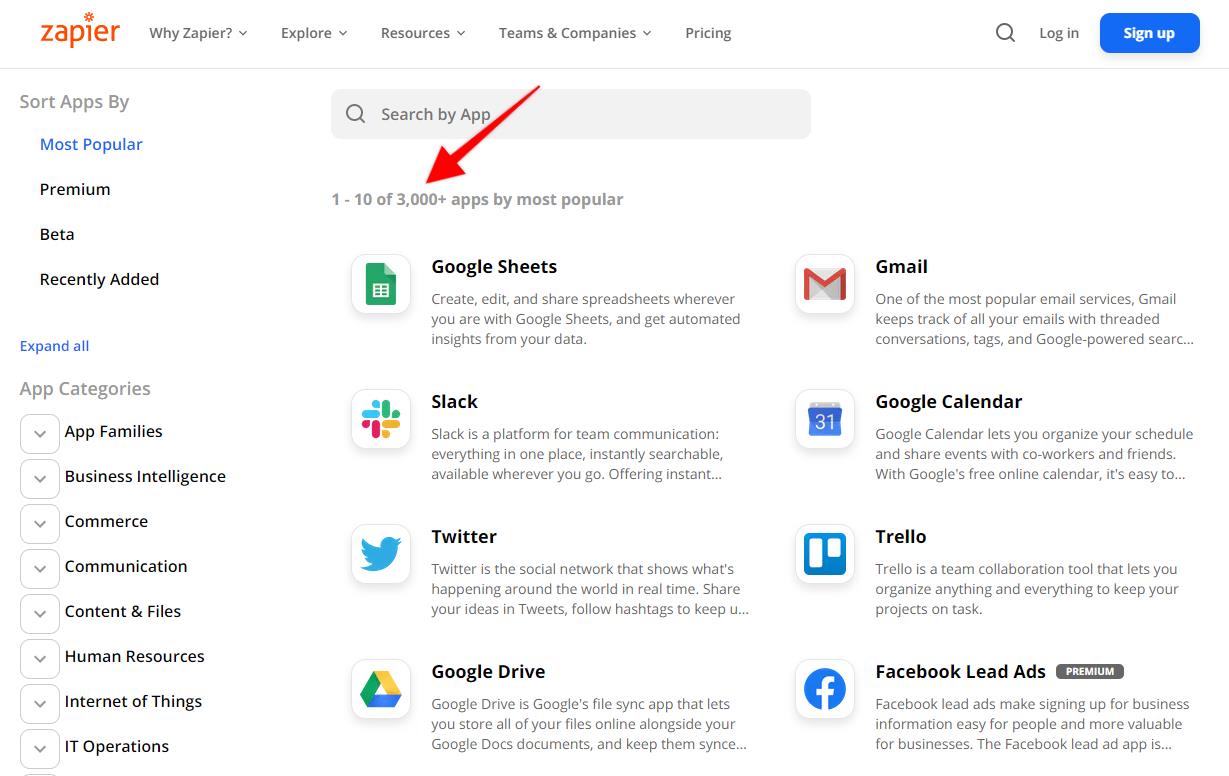The image size is (1229, 776).
Task: Expand the Human Resources chevron
Action: (40, 659)
